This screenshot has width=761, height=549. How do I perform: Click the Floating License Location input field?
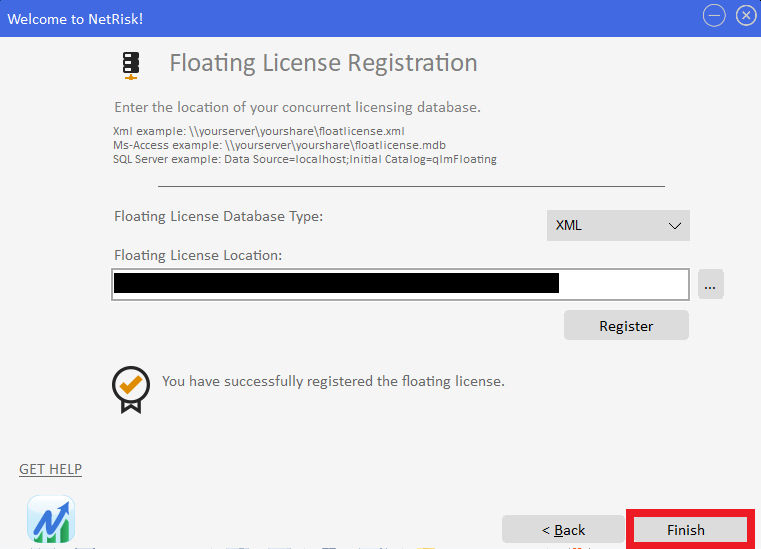400,284
